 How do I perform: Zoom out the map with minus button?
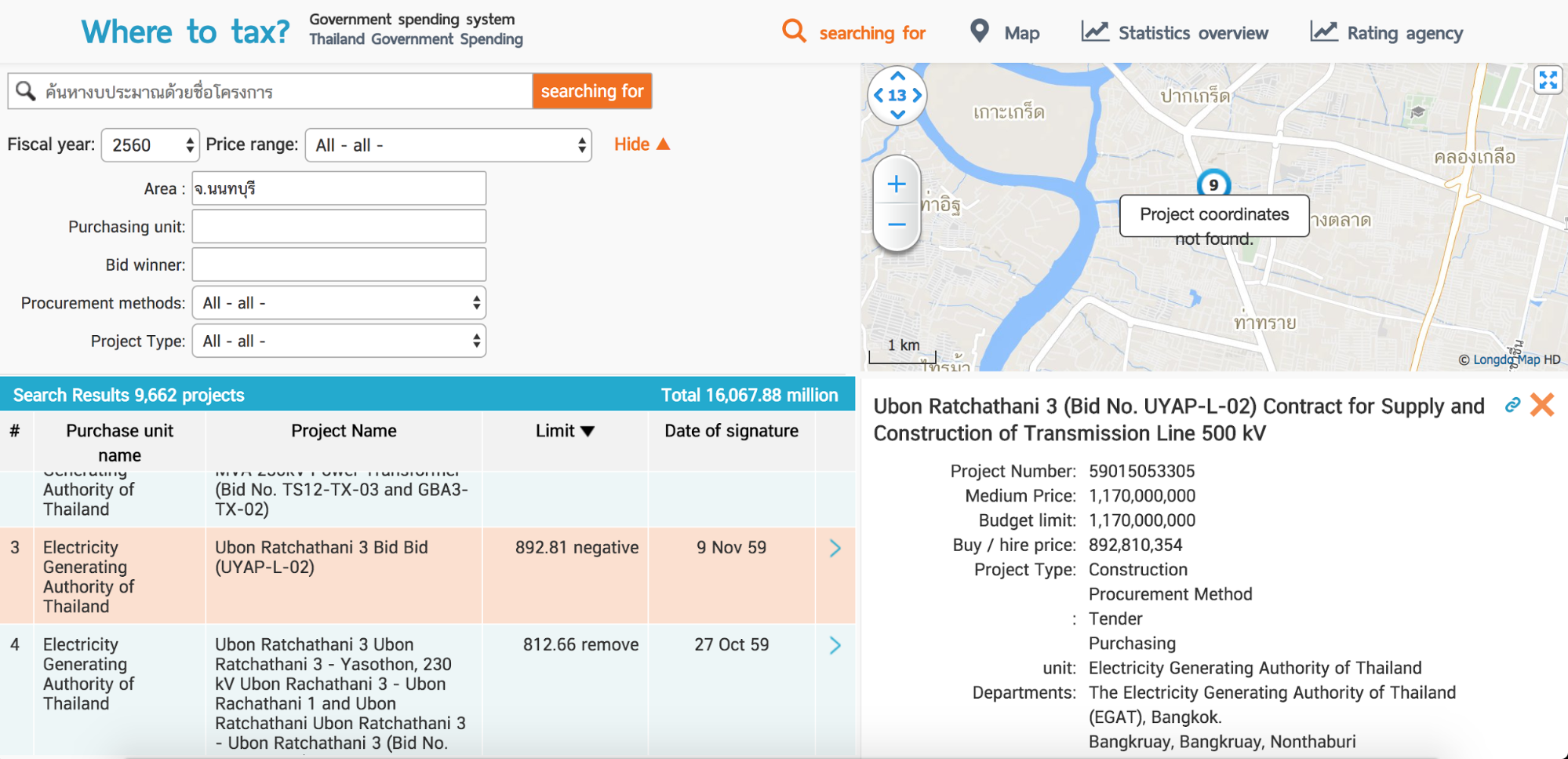(897, 224)
